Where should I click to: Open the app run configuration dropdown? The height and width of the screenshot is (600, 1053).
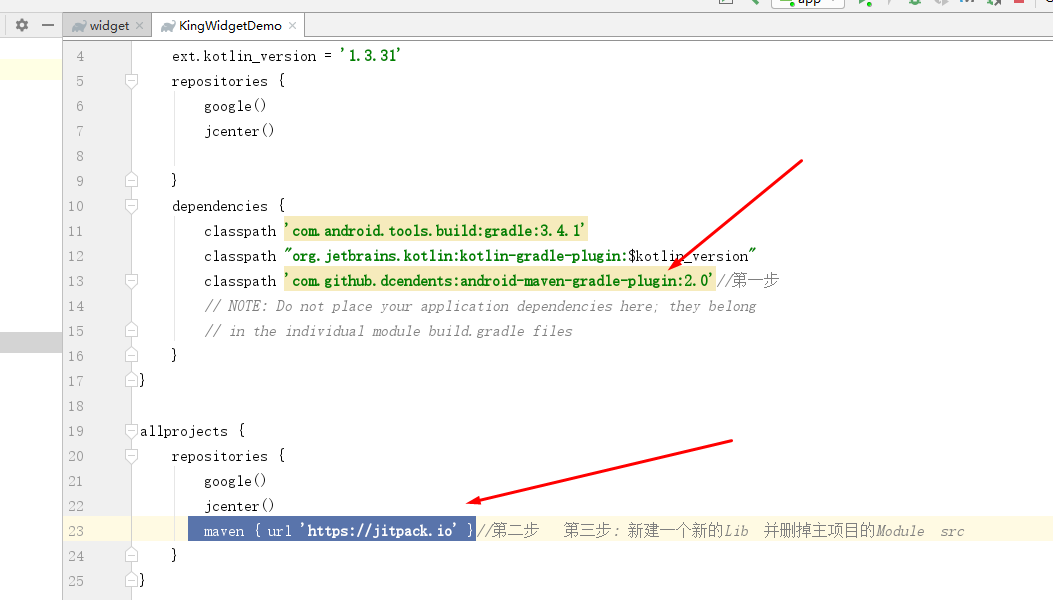point(806,3)
